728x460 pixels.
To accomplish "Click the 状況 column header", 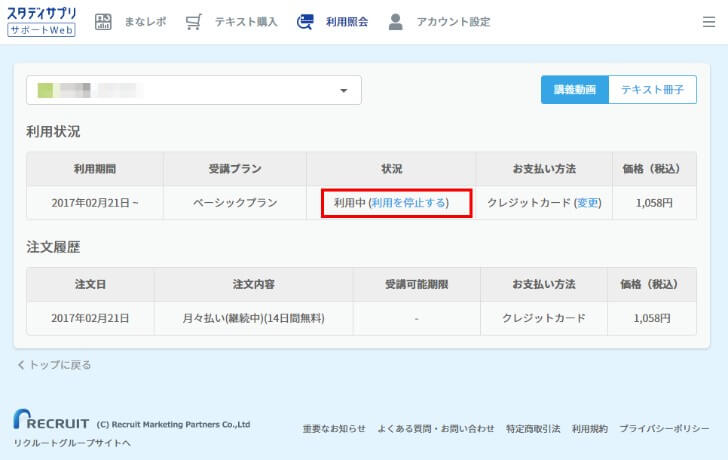I will tap(391, 169).
